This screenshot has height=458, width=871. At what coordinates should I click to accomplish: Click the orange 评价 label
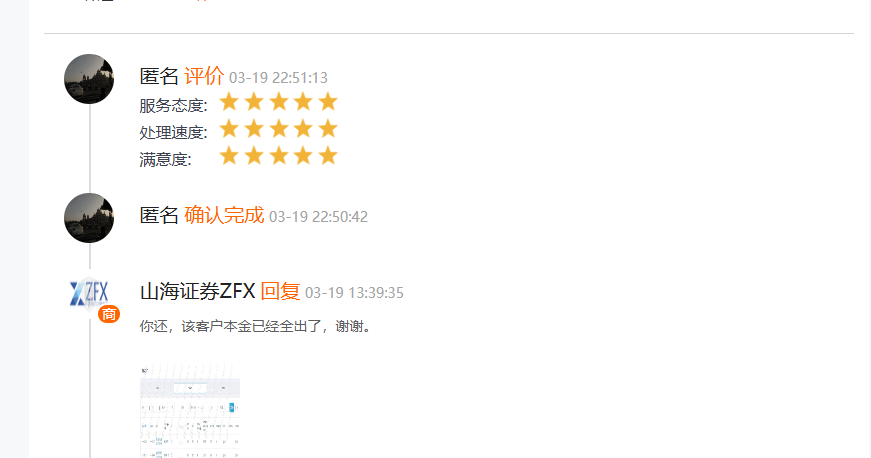204,77
